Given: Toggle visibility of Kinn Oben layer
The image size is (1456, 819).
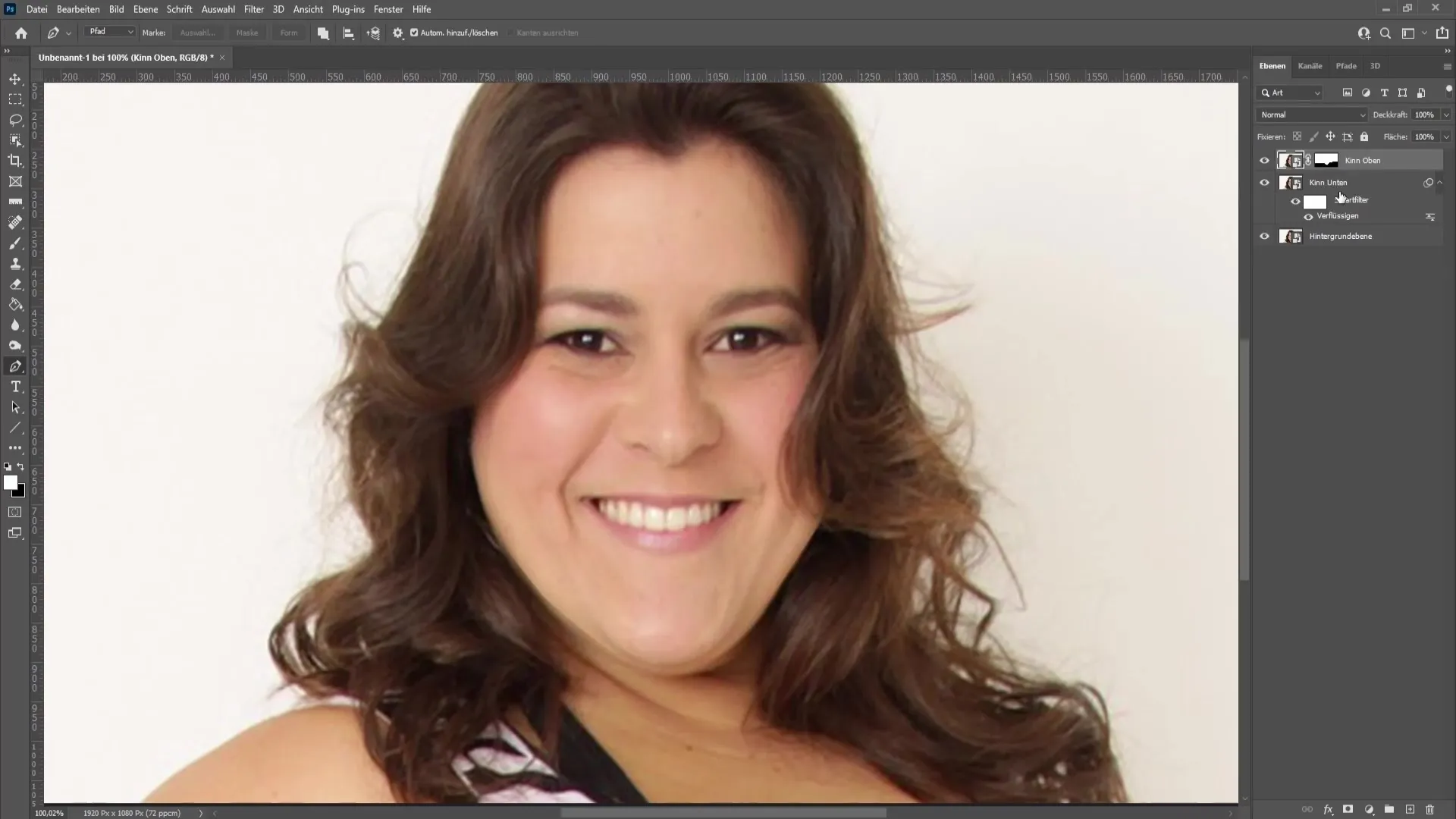Looking at the screenshot, I should click(x=1264, y=160).
